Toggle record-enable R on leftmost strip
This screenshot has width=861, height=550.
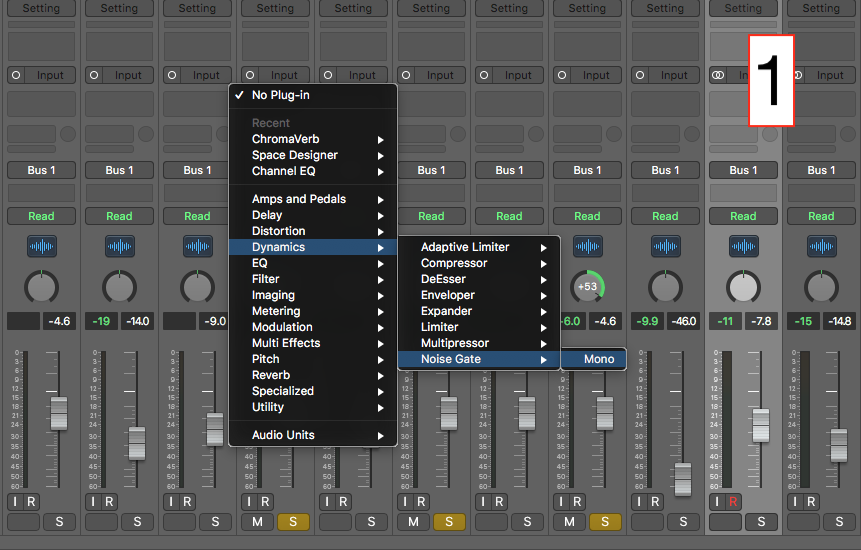(x=31, y=502)
